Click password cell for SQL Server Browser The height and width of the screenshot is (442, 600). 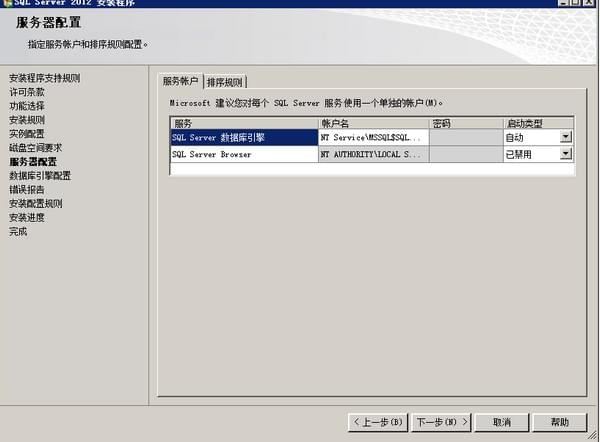[x=466, y=154]
